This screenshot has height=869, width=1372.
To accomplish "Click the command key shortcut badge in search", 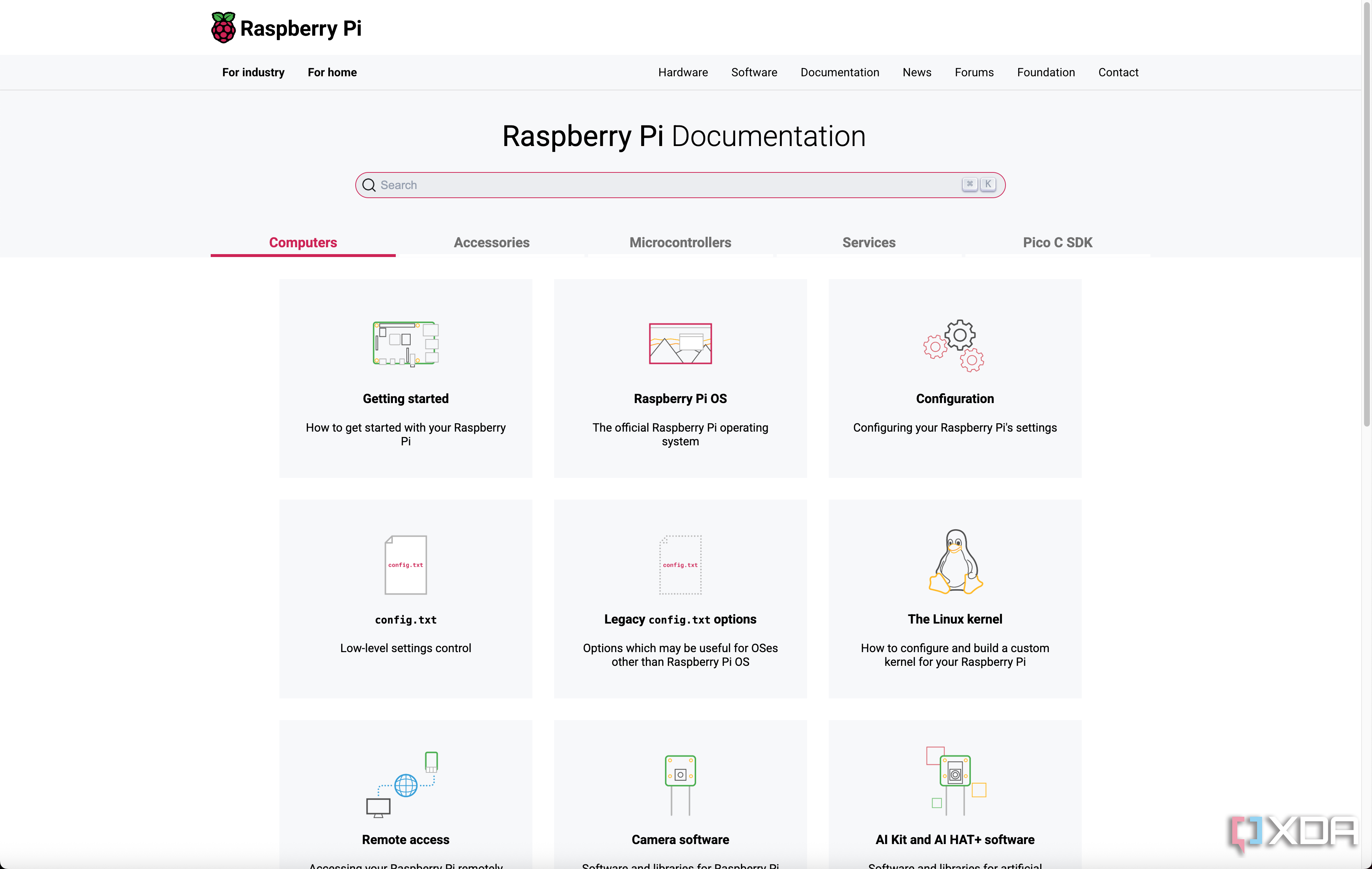I will [969, 184].
